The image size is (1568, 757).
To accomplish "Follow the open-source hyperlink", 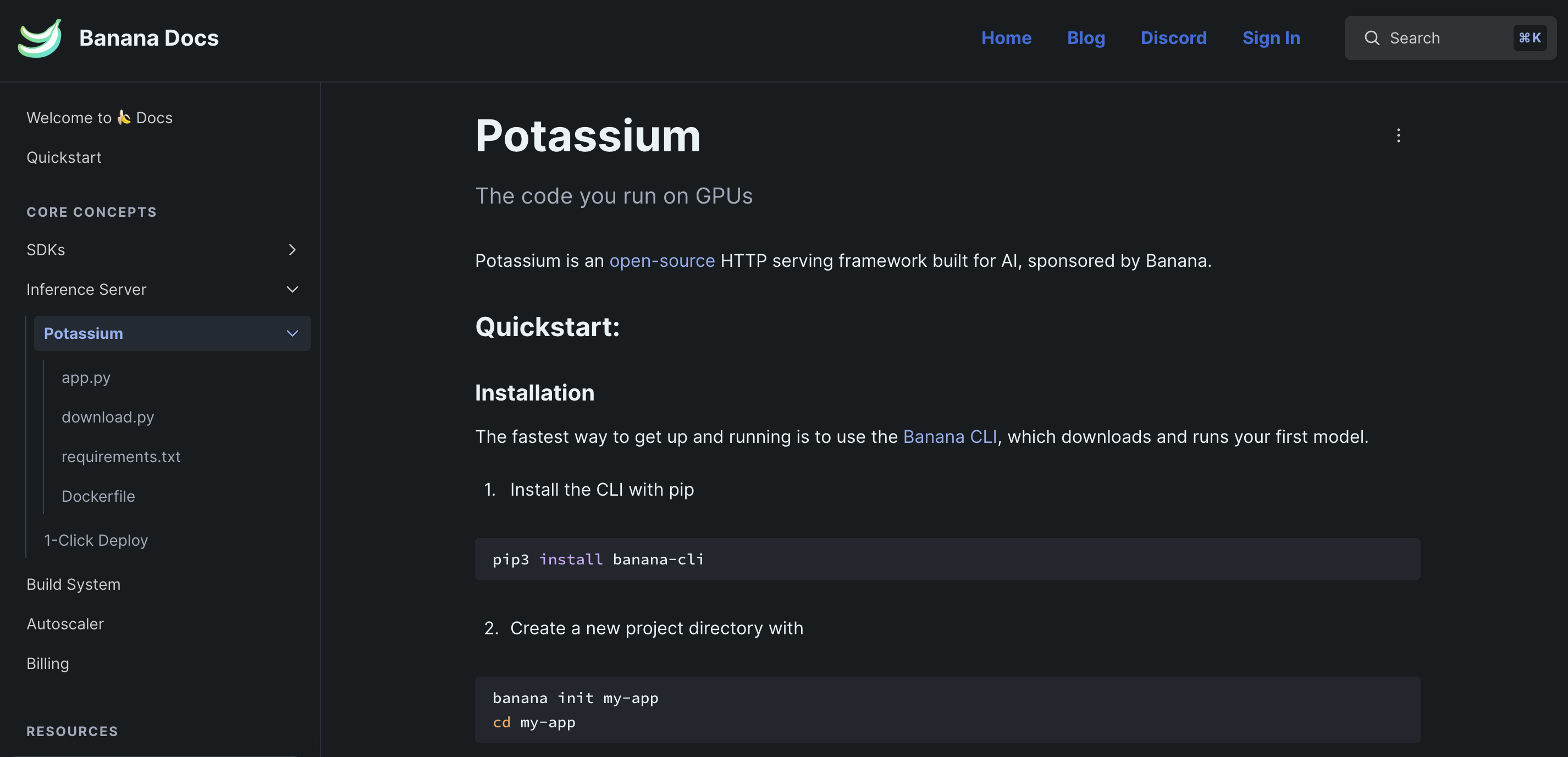I will pos(661,261).
